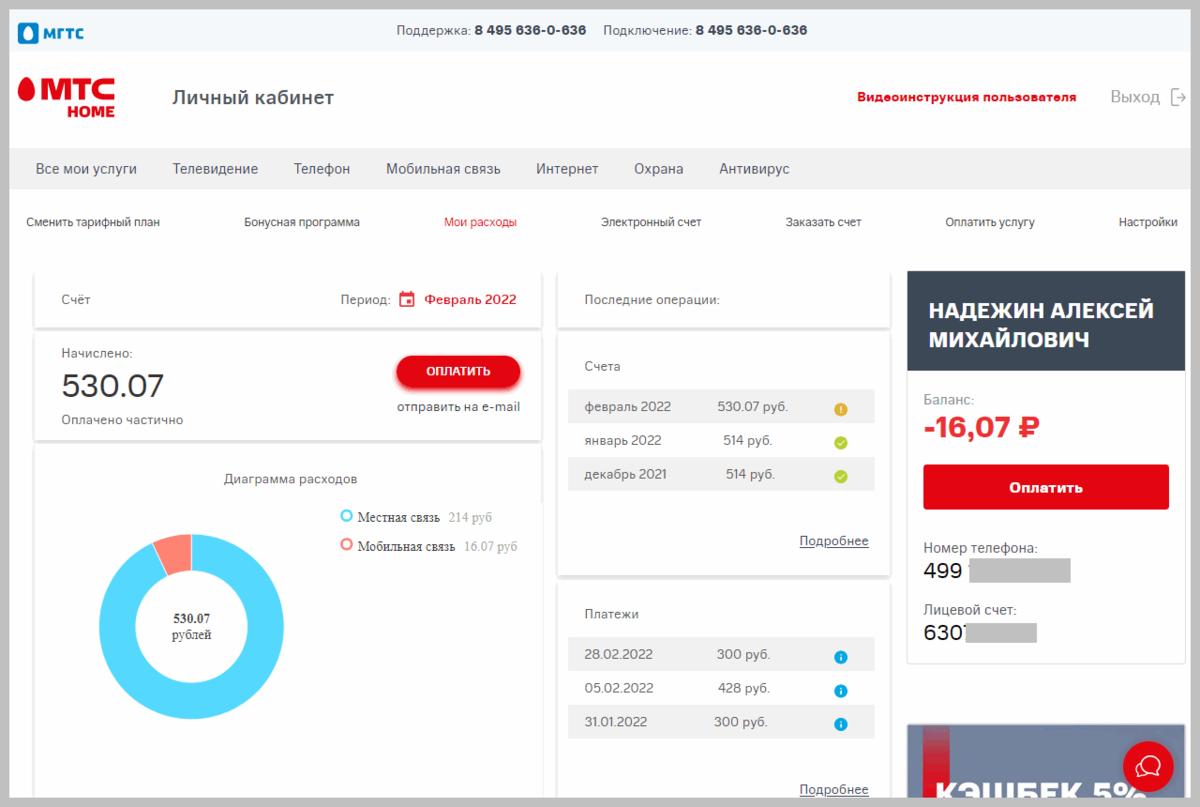Click the green check icon for январь 2022
Image resolution: width=1200 pixels, height=807 pixels.
click(x=840, y=442)
